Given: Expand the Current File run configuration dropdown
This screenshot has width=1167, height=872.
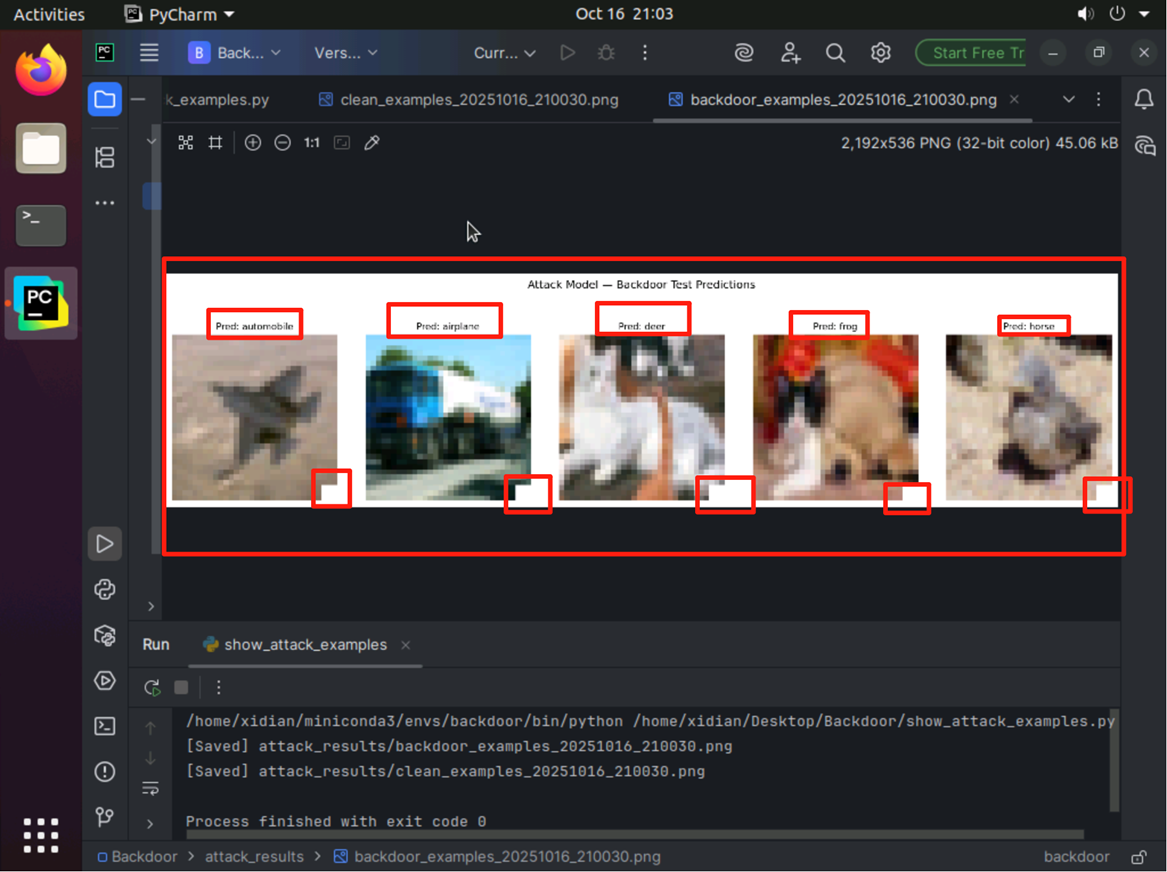Looking at the screenshot, I should pyautogui.click(x=505, y=53).
